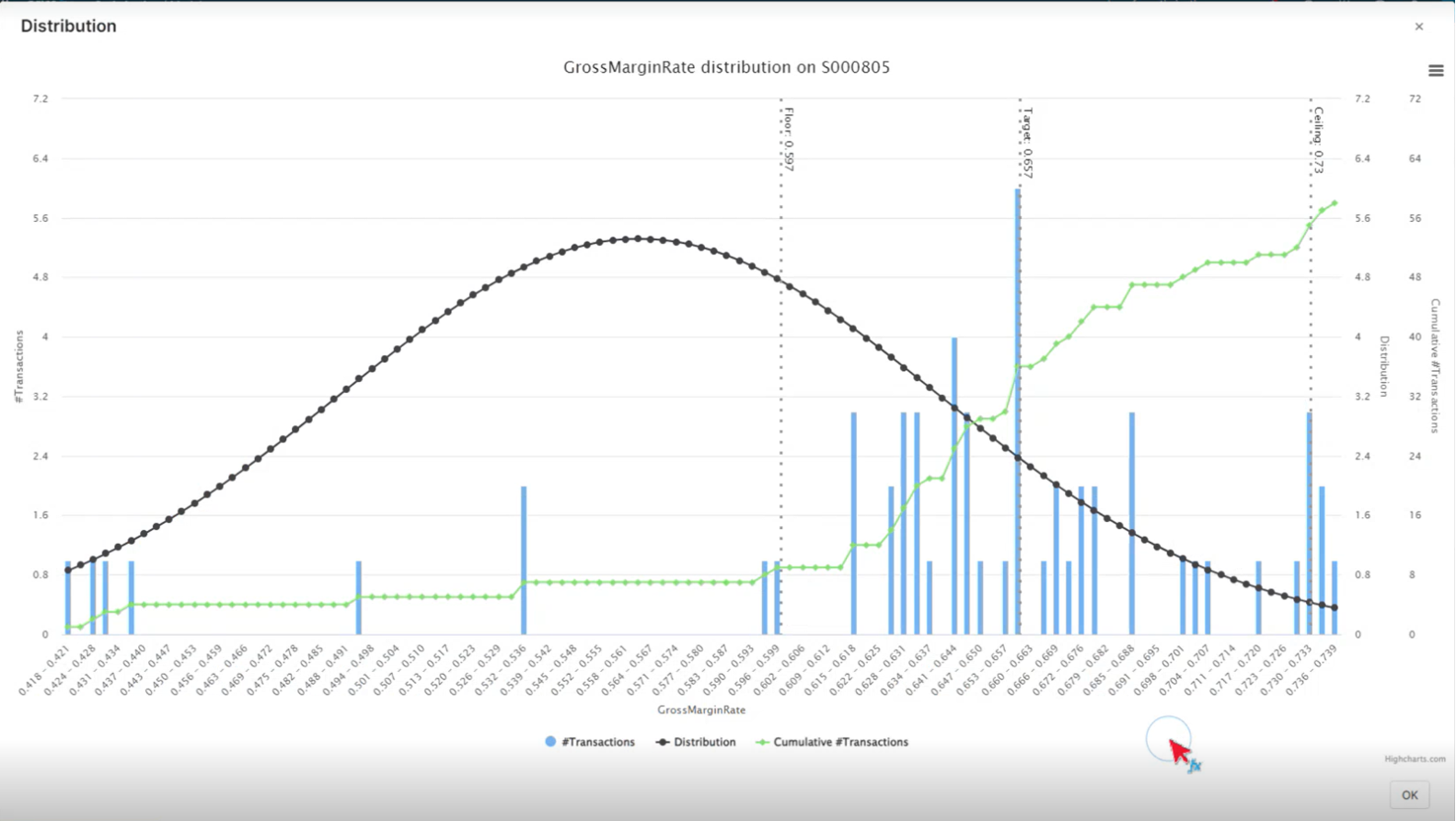Screen dimensions: 1456x821
Task: Select the last green cumulative point at top right
Action: click(1335, 203)
